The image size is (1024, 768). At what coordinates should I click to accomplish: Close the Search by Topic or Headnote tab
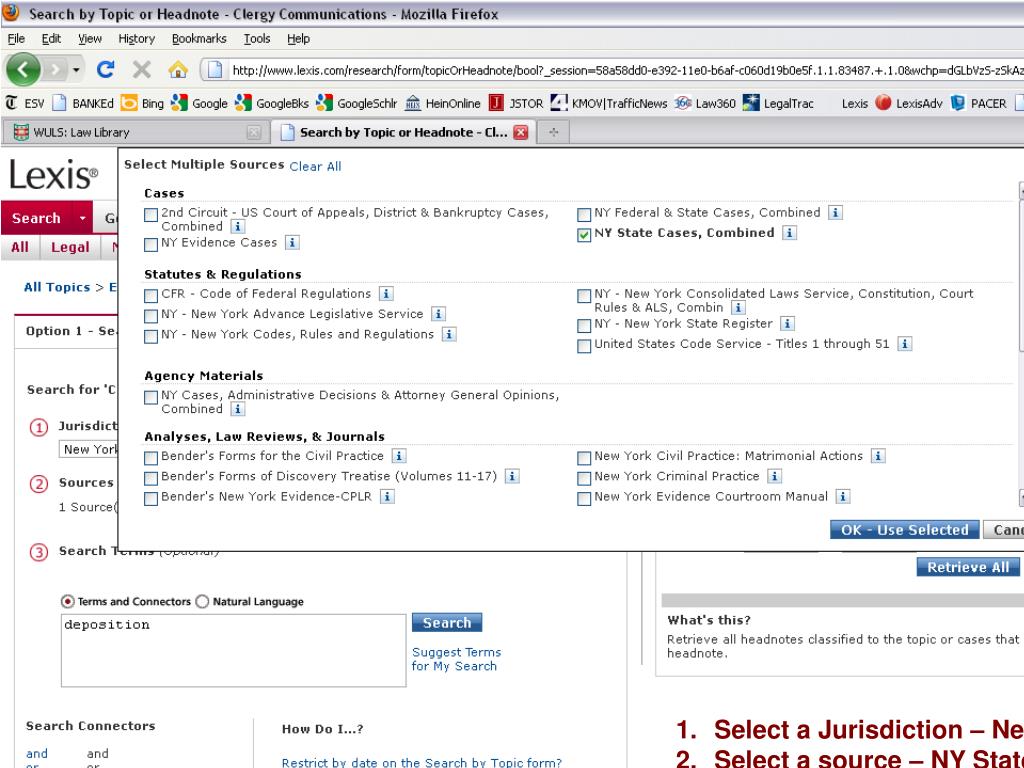(x=520, y=133)
